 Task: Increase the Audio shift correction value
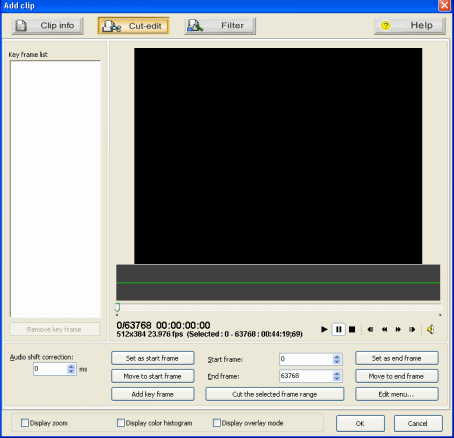tap(71, 366)
